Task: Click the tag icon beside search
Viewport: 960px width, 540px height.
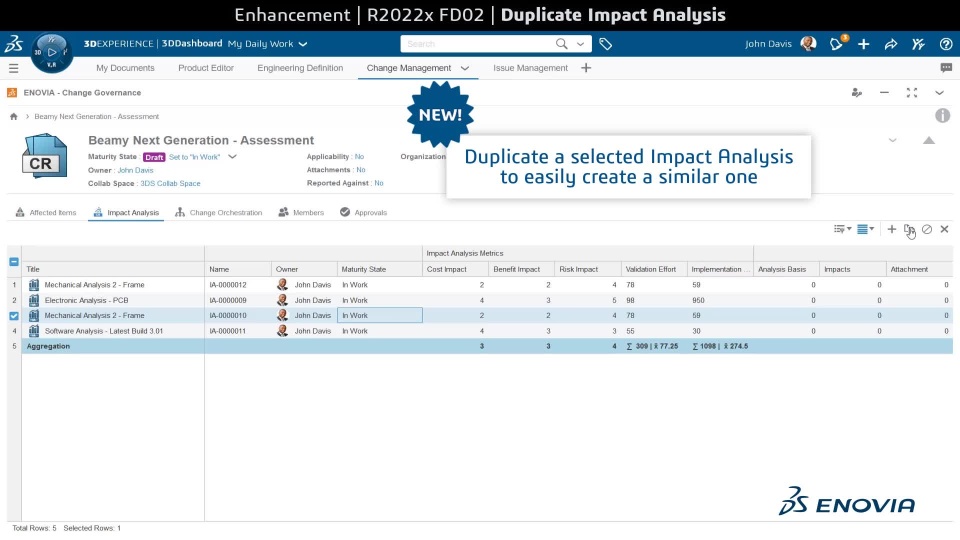Action: (x=606, y=44)
